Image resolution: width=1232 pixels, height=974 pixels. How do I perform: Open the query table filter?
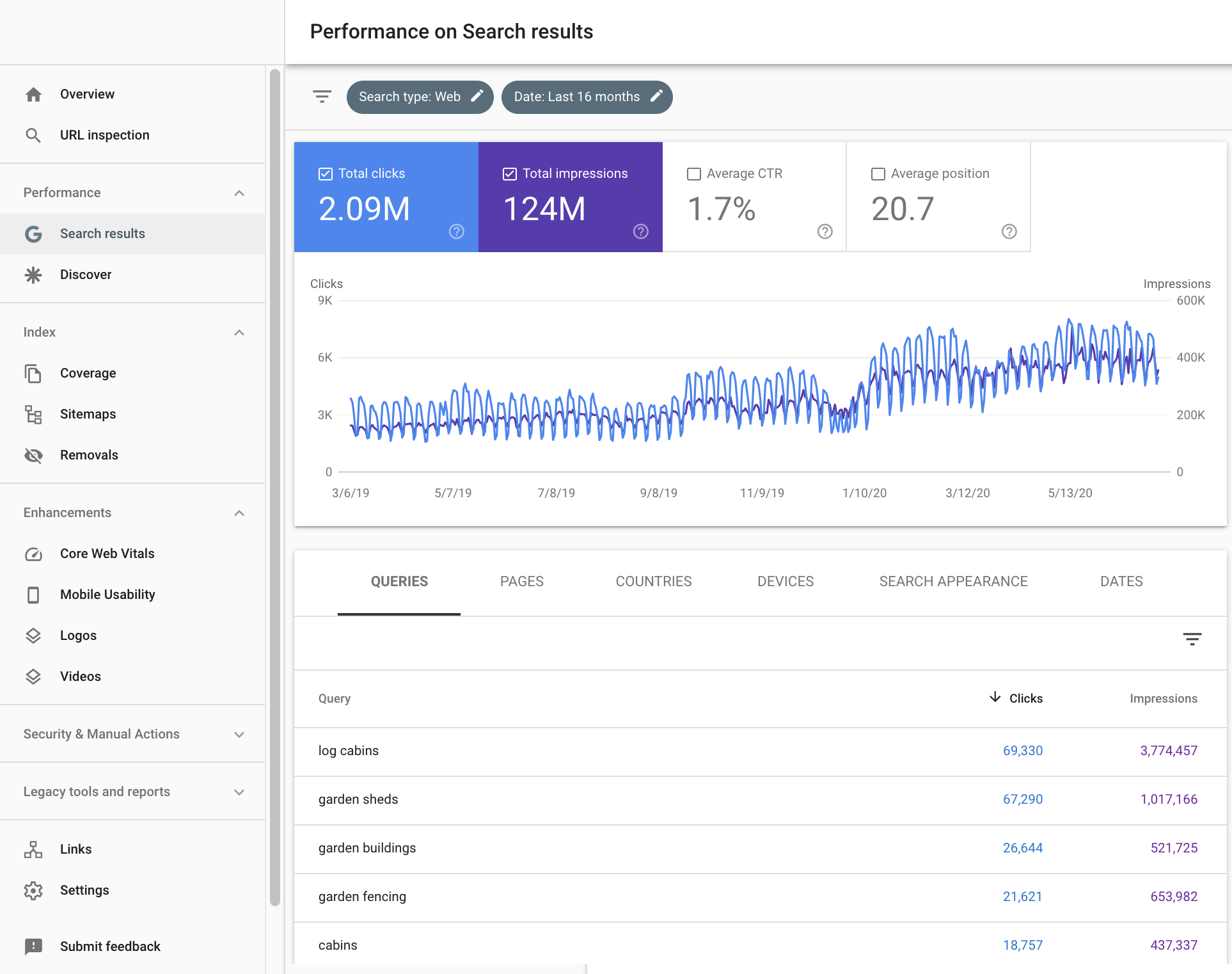(1193, 639)
